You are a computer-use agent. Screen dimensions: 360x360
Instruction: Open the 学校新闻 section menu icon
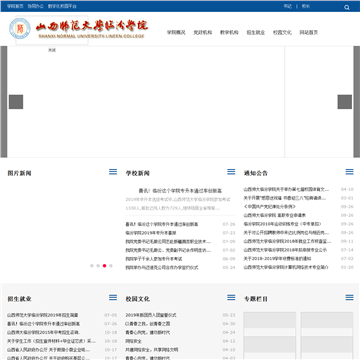(x=231, y=172)
